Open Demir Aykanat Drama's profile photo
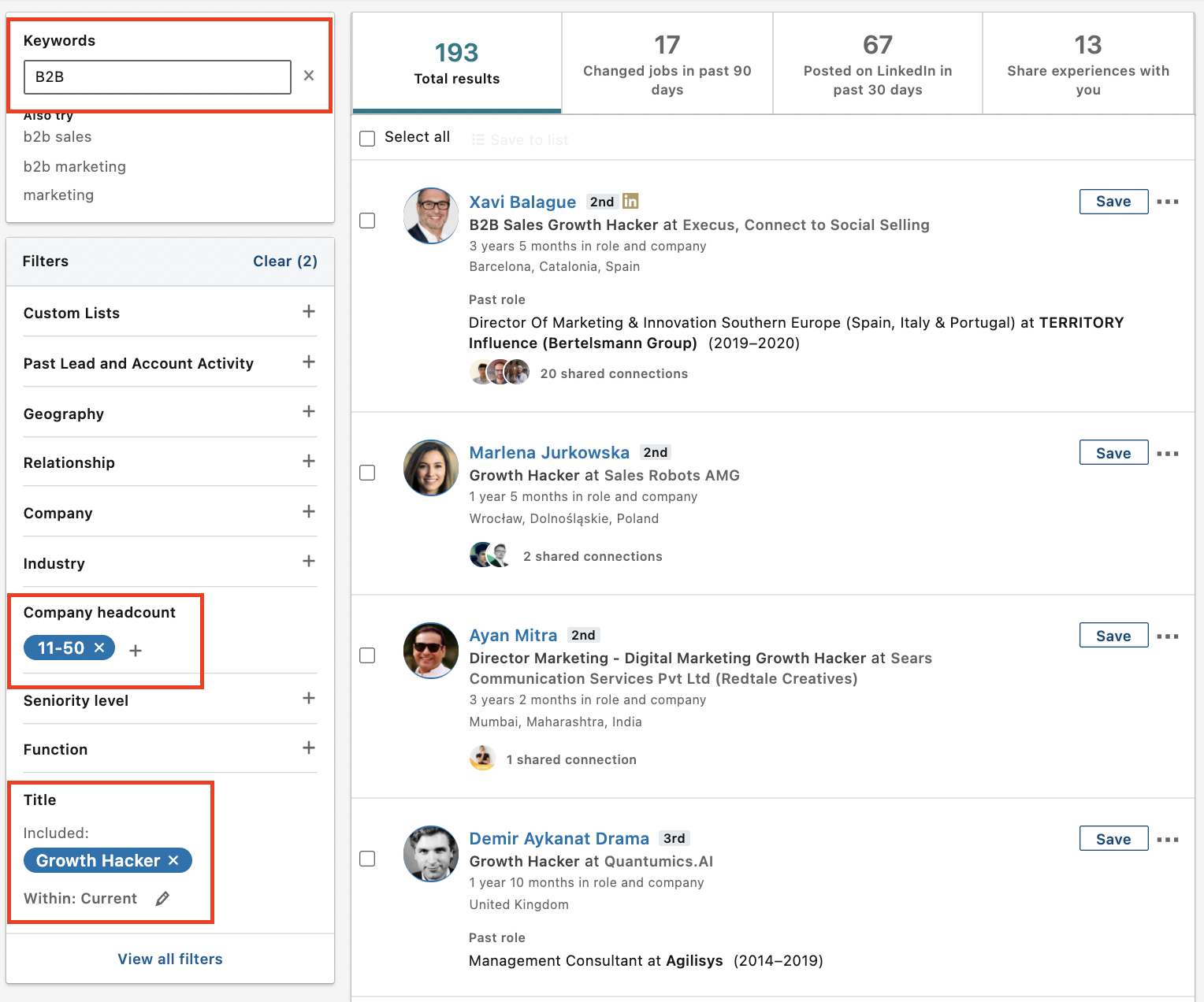Viewport: 1204px width, 1002px height. pos(431,854)
